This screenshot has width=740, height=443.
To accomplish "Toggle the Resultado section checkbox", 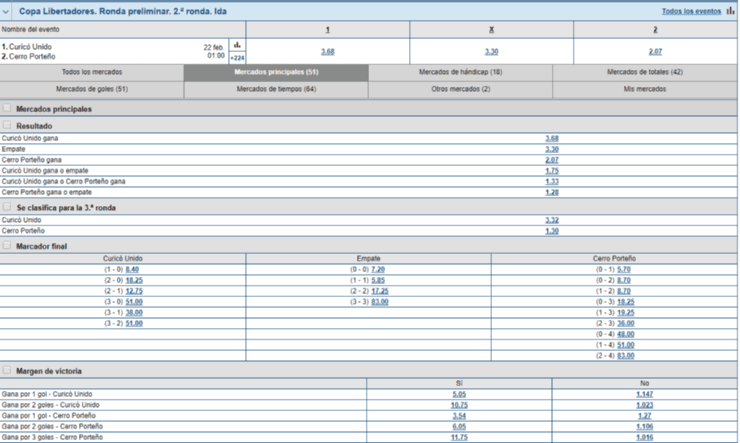I will (x=8, y=126).
